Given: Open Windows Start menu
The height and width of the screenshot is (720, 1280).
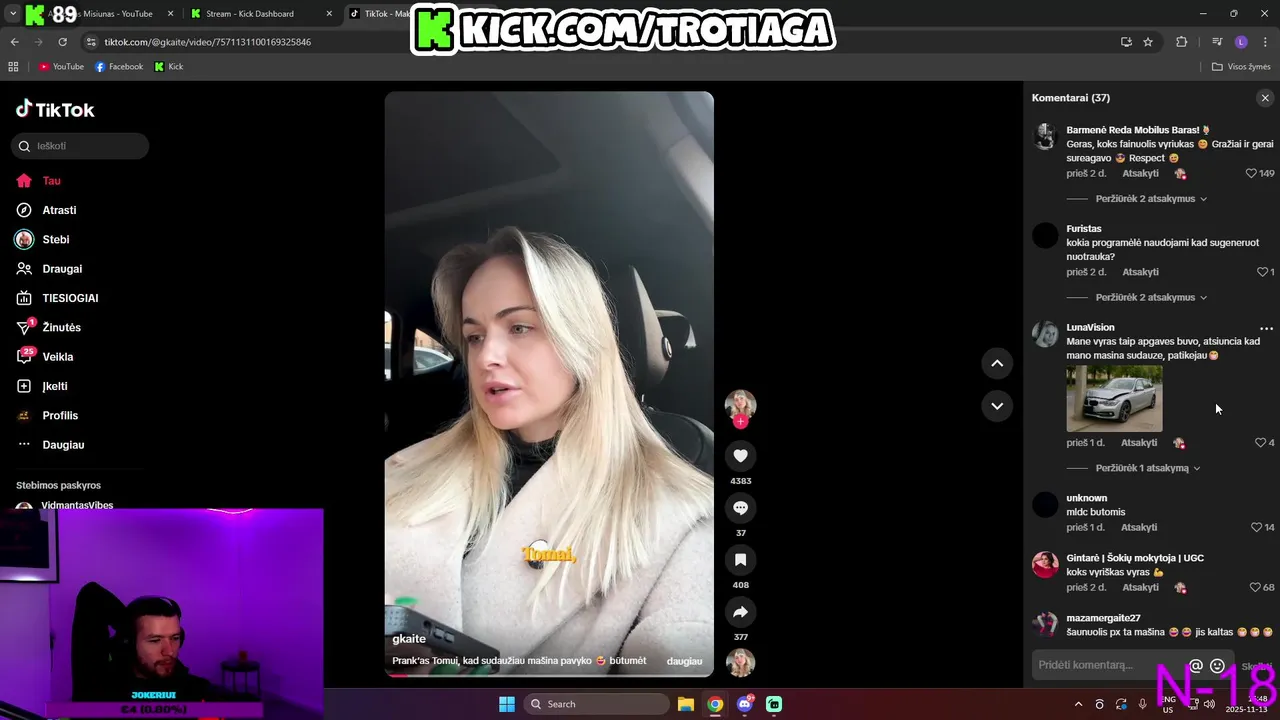Looking at the screenshot, I should click(506, 704).
